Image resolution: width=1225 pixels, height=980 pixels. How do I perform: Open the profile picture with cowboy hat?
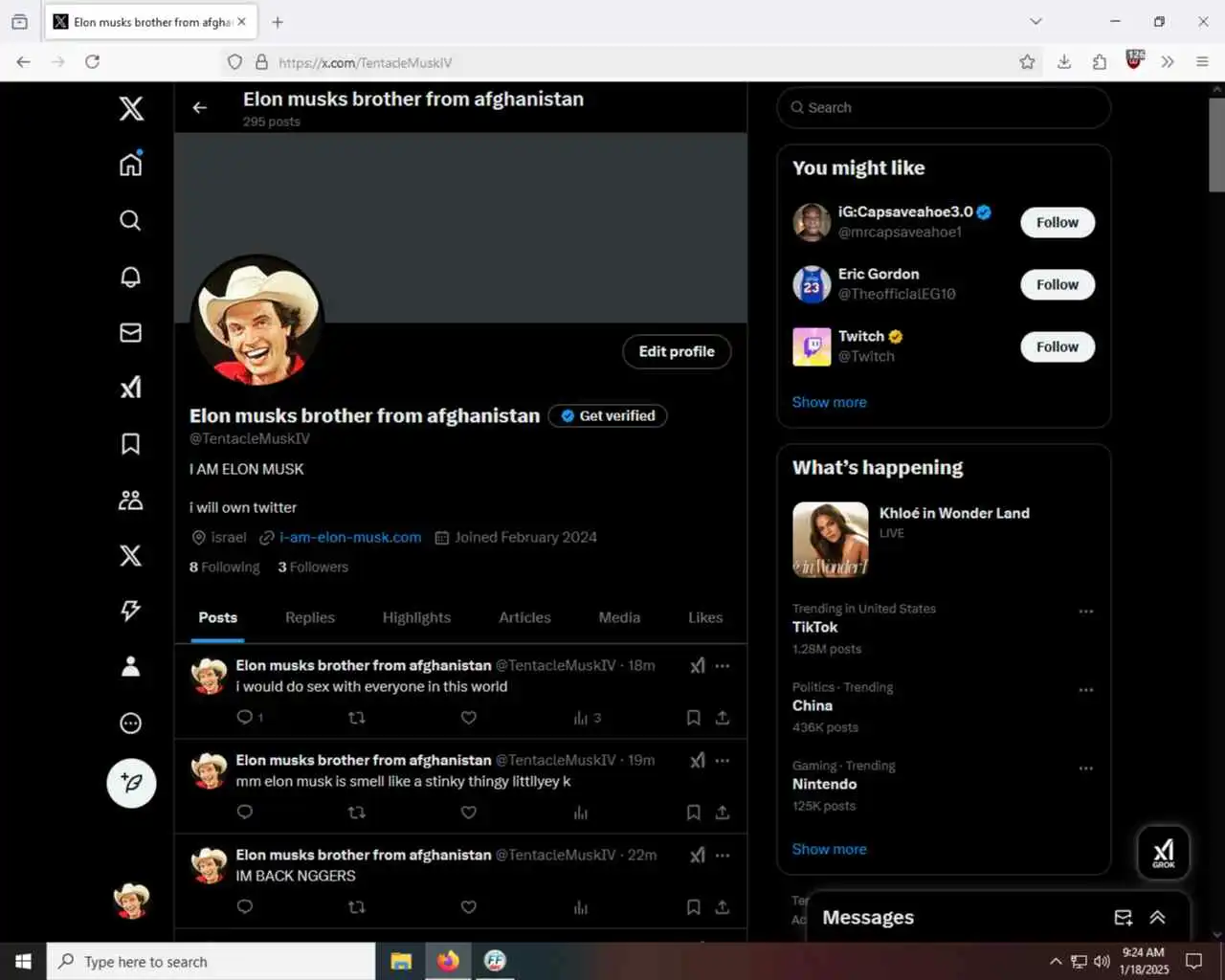[257, 320]
